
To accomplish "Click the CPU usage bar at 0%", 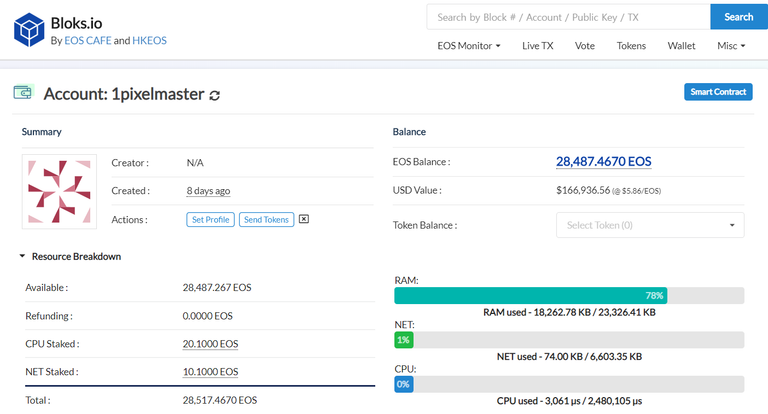I will 569,384.
